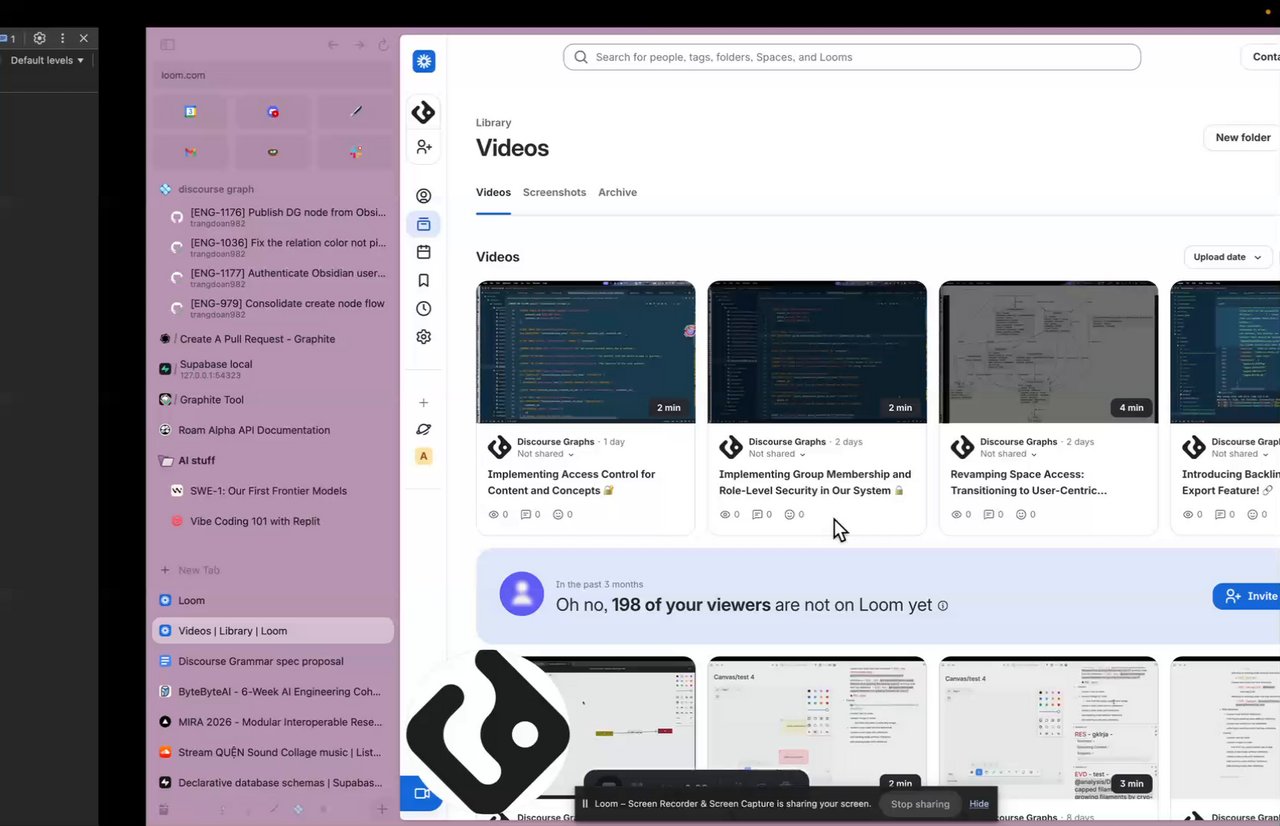Close the DevTools panel

(x=84, y=38)
